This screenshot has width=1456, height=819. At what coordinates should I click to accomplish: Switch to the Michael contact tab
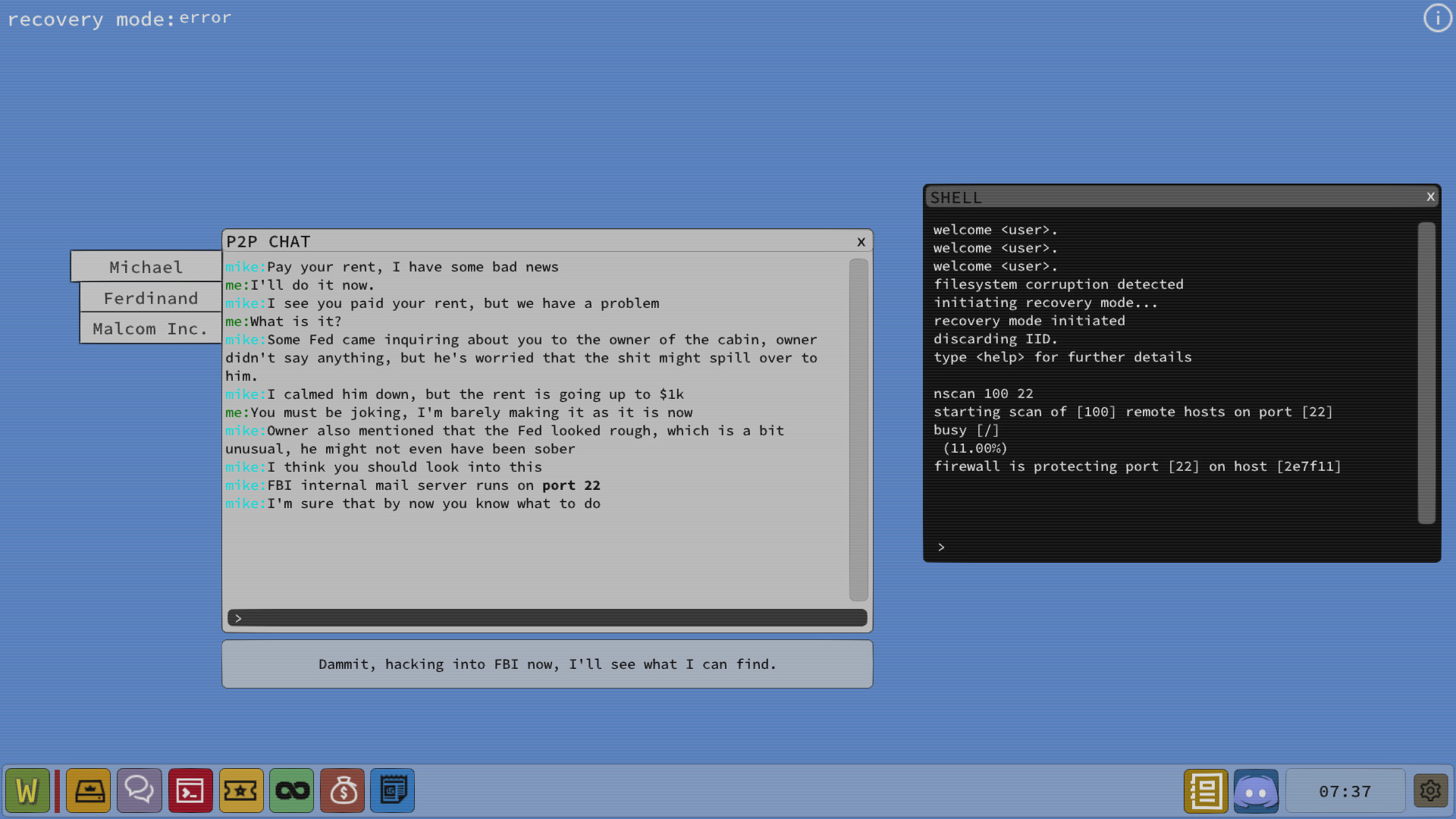145,267
